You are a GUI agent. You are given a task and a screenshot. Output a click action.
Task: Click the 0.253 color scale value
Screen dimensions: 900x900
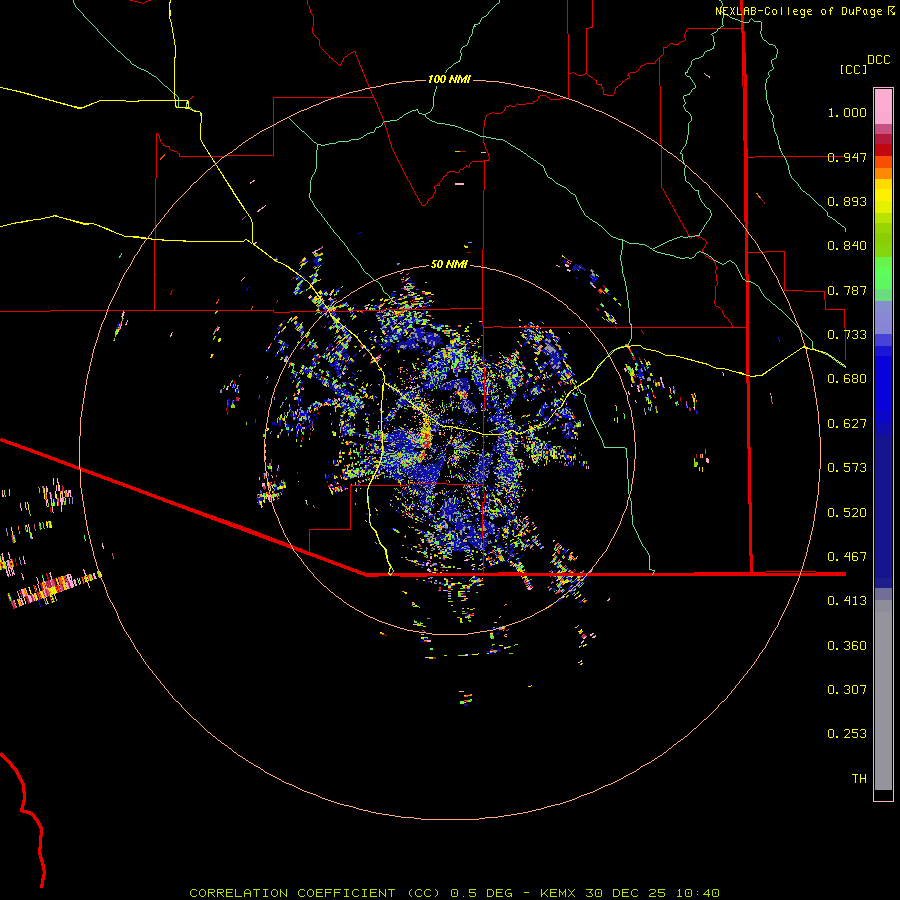click(x=847, y=734)
